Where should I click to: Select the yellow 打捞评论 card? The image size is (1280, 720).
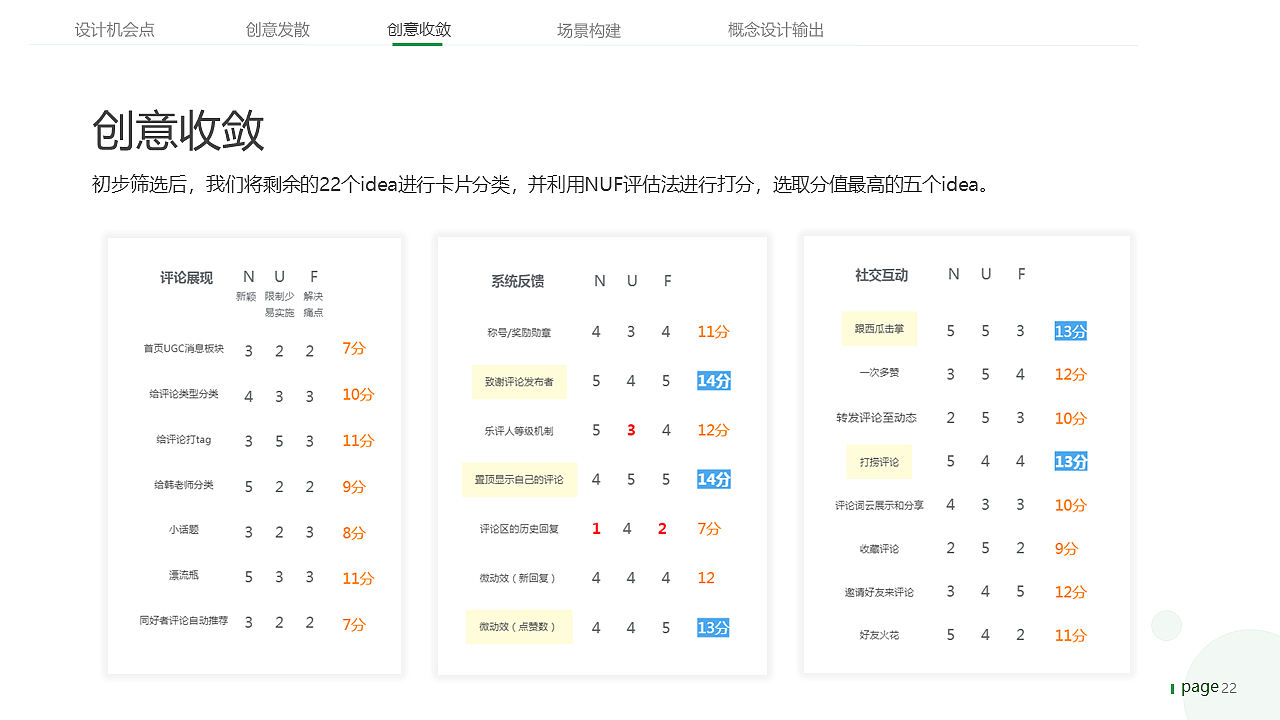coord(879,462)
